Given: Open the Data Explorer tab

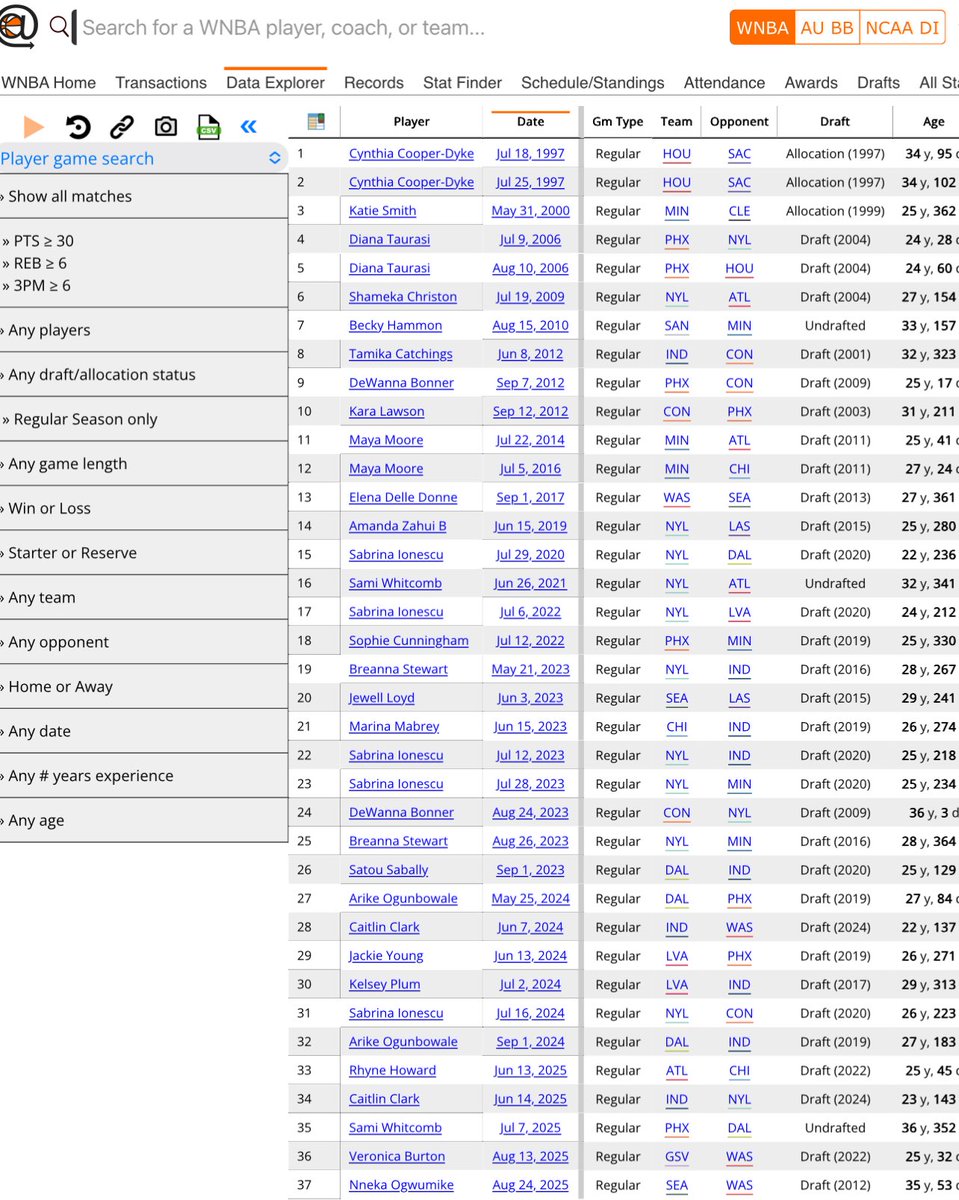Looking at the screenshot, I should tap(275, 83).
